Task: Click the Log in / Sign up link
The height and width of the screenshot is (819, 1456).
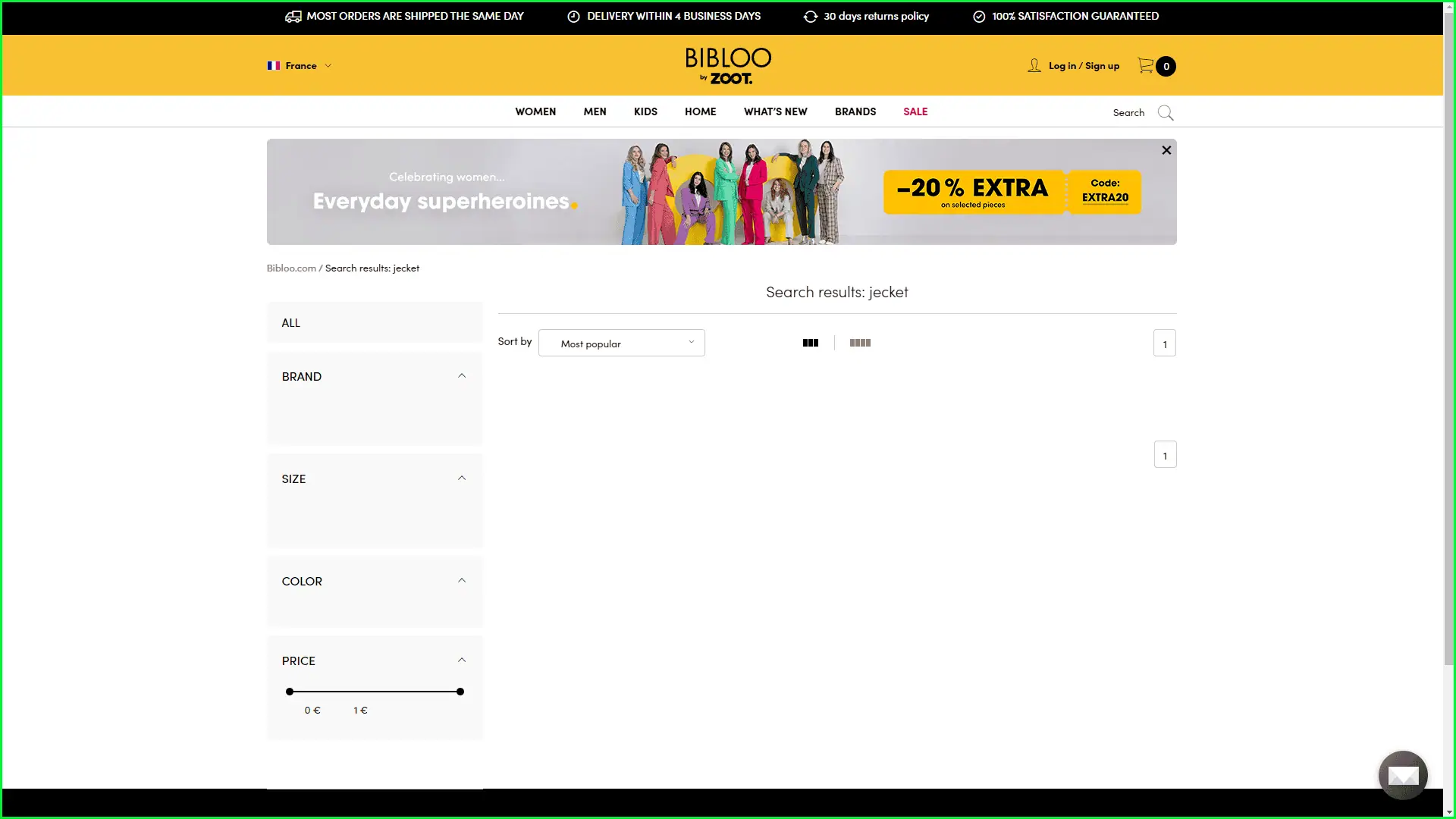Action: [1084, 66]
